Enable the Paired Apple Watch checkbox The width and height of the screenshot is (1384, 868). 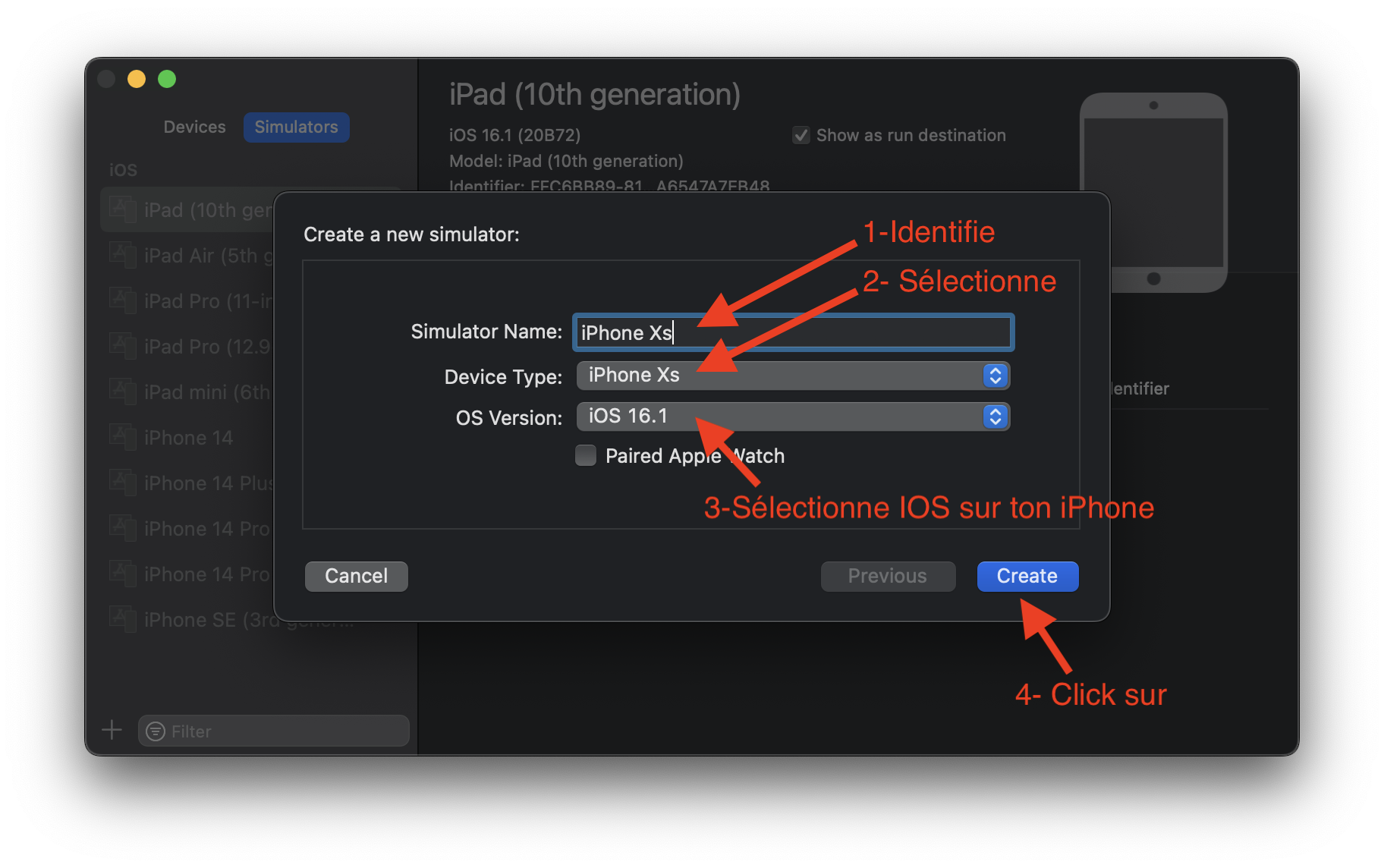coord(586,455)
